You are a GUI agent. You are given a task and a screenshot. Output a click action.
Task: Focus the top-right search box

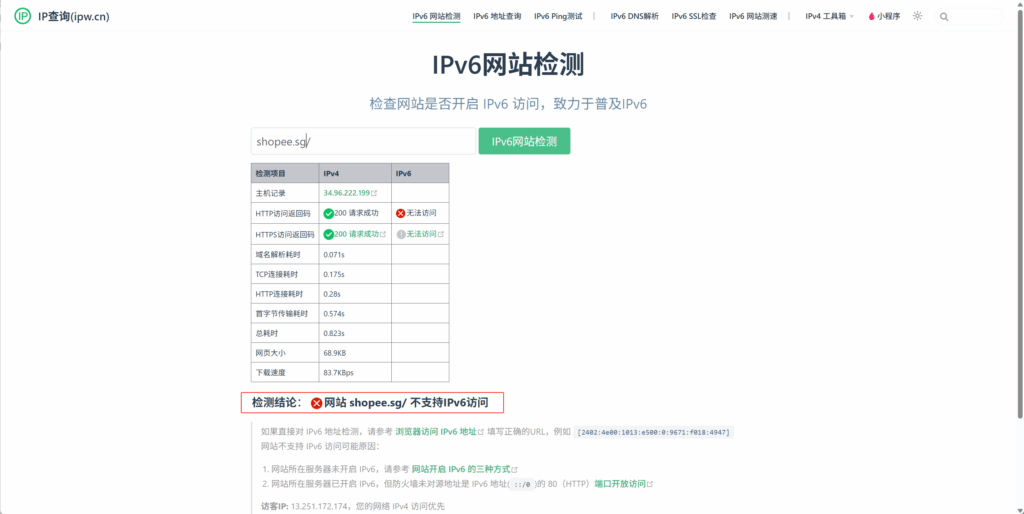point(968,17)
